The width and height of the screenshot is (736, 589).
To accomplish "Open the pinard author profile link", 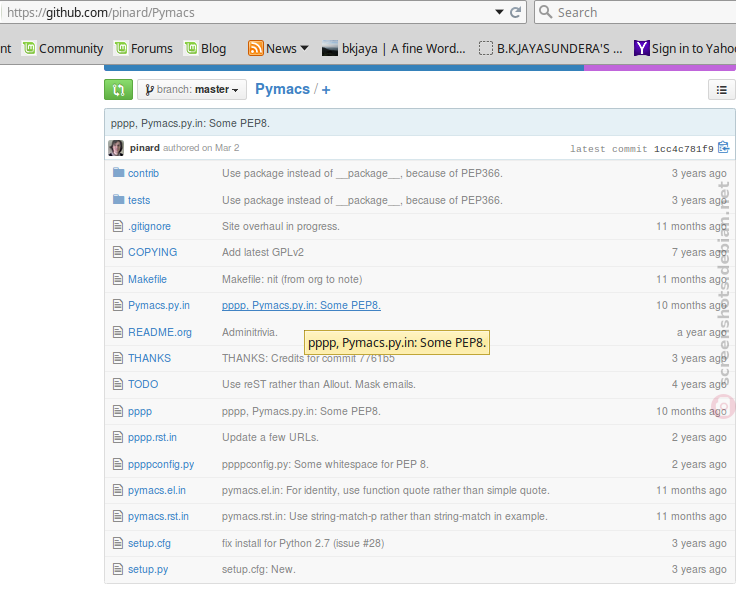I will (x=145, y=148).
